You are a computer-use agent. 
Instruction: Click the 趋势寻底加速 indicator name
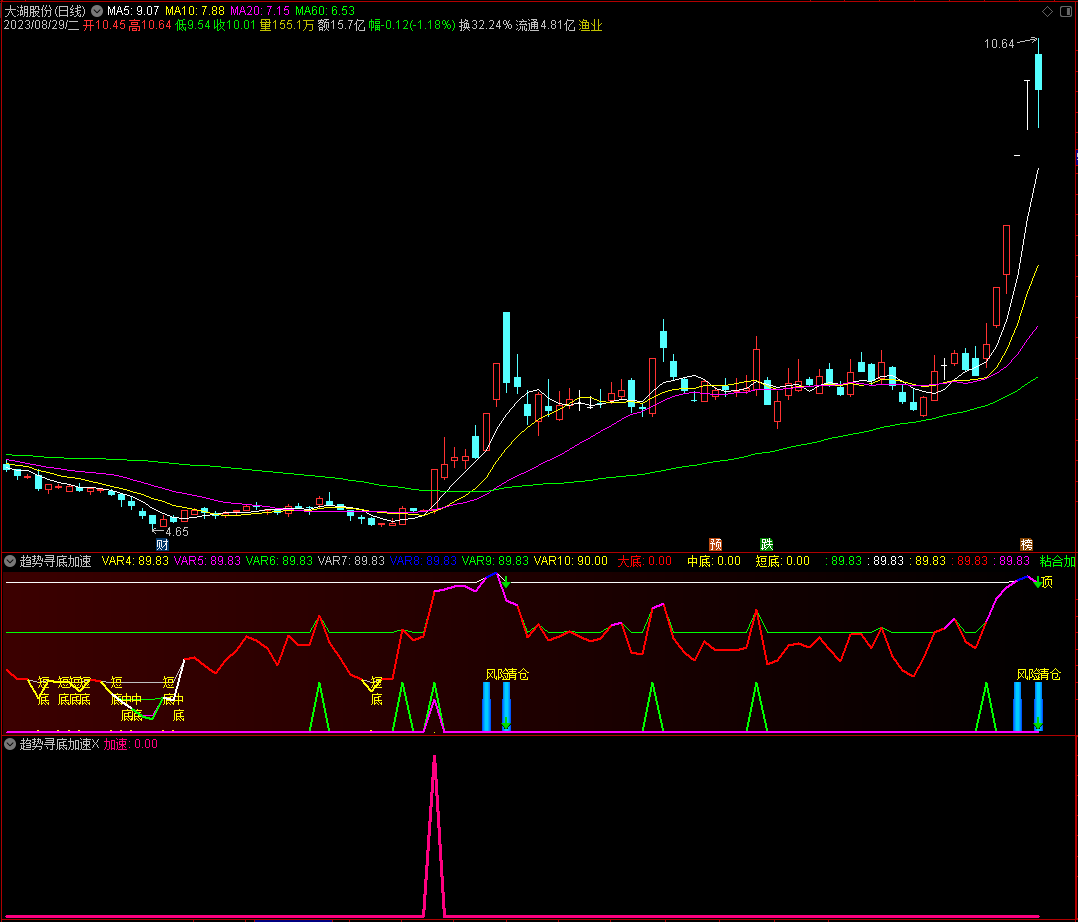(x=56, y=561)
